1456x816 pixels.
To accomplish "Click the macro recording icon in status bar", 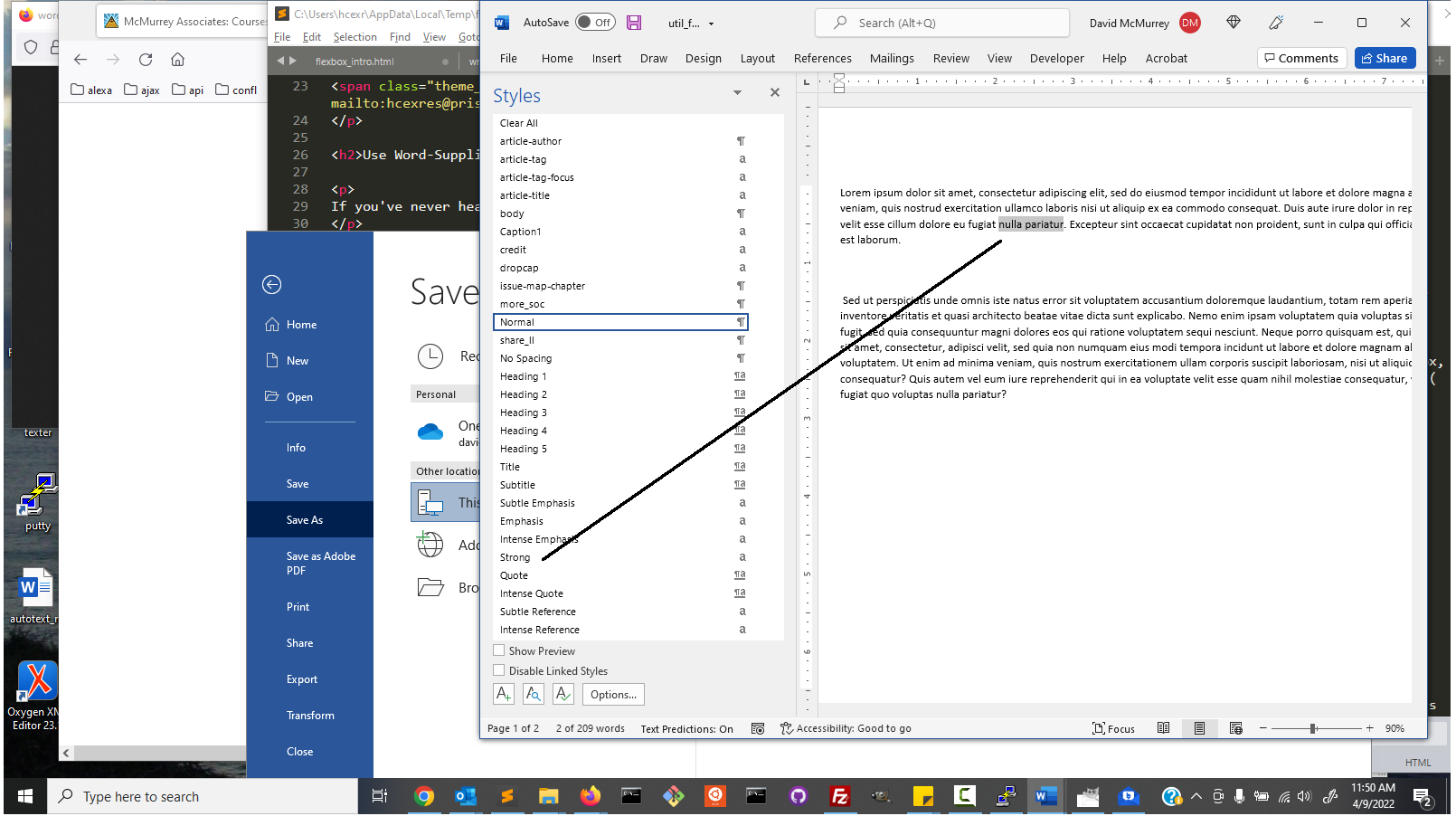I will tap(758, 728).
